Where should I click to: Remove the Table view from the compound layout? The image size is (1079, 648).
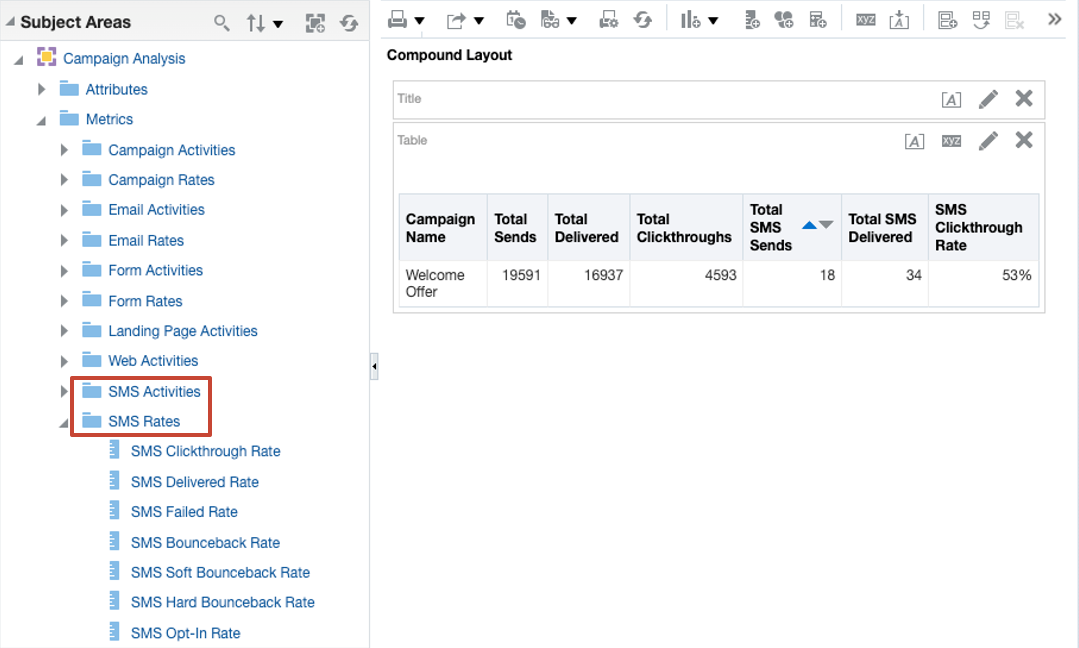coord(1023,140)
